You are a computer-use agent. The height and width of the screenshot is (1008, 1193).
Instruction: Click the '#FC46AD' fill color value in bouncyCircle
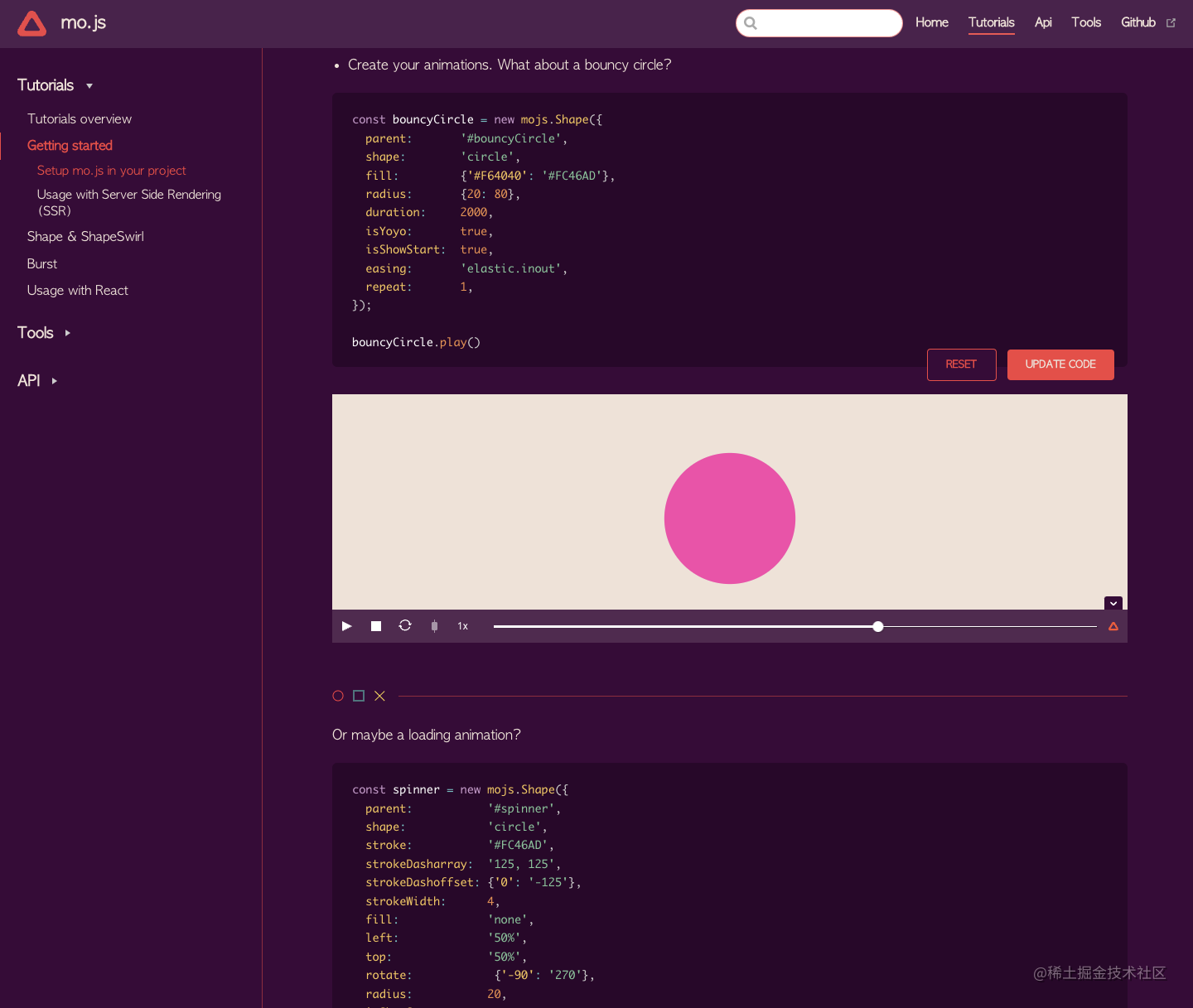click(x=572, y=176)
